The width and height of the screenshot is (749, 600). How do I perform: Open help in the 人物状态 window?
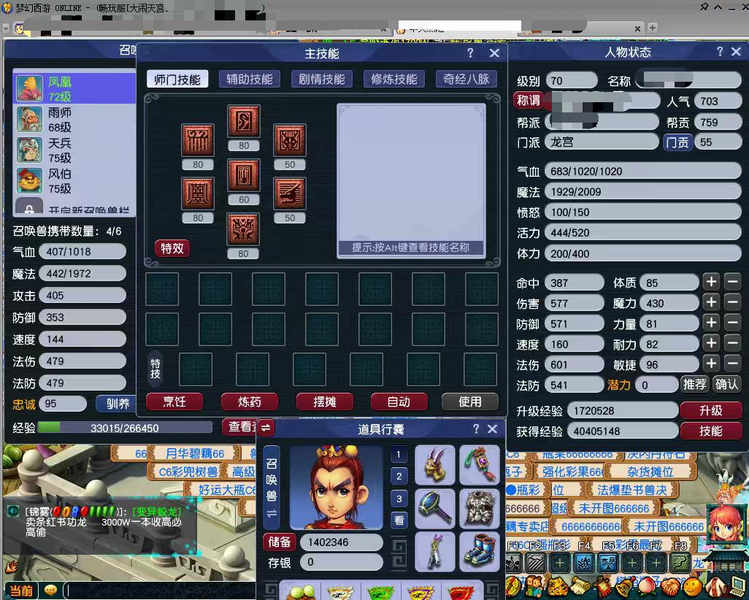point(719,52)
